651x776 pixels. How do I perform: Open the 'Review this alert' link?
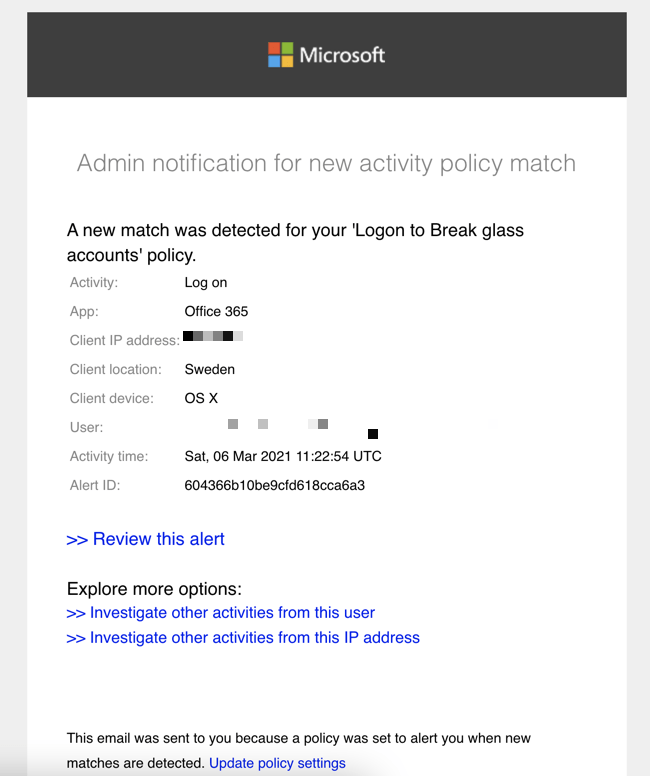[146, 539]
